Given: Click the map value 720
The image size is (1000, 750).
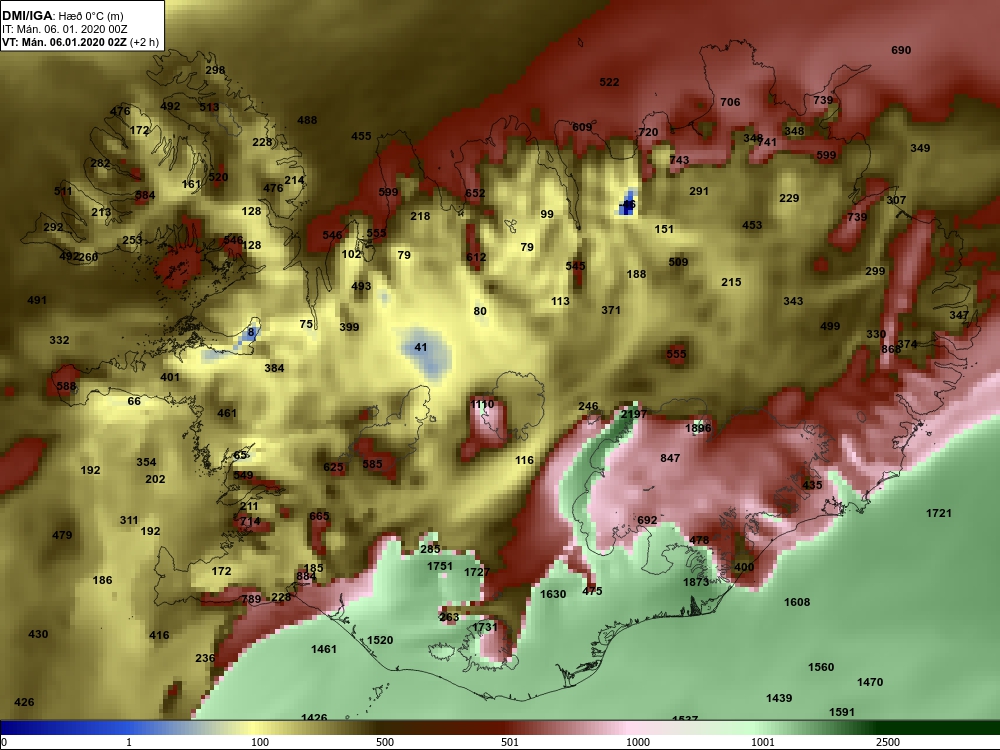Looking at the screenshot, I should click(x=648, y=132).
